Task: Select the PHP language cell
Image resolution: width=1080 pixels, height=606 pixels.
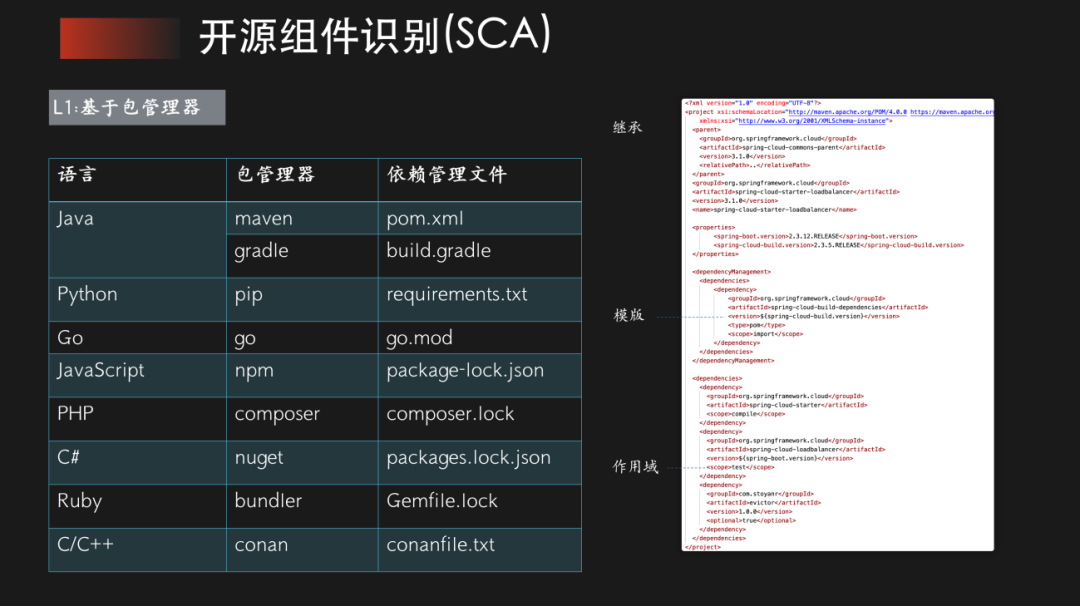Action: click(137, 419)
